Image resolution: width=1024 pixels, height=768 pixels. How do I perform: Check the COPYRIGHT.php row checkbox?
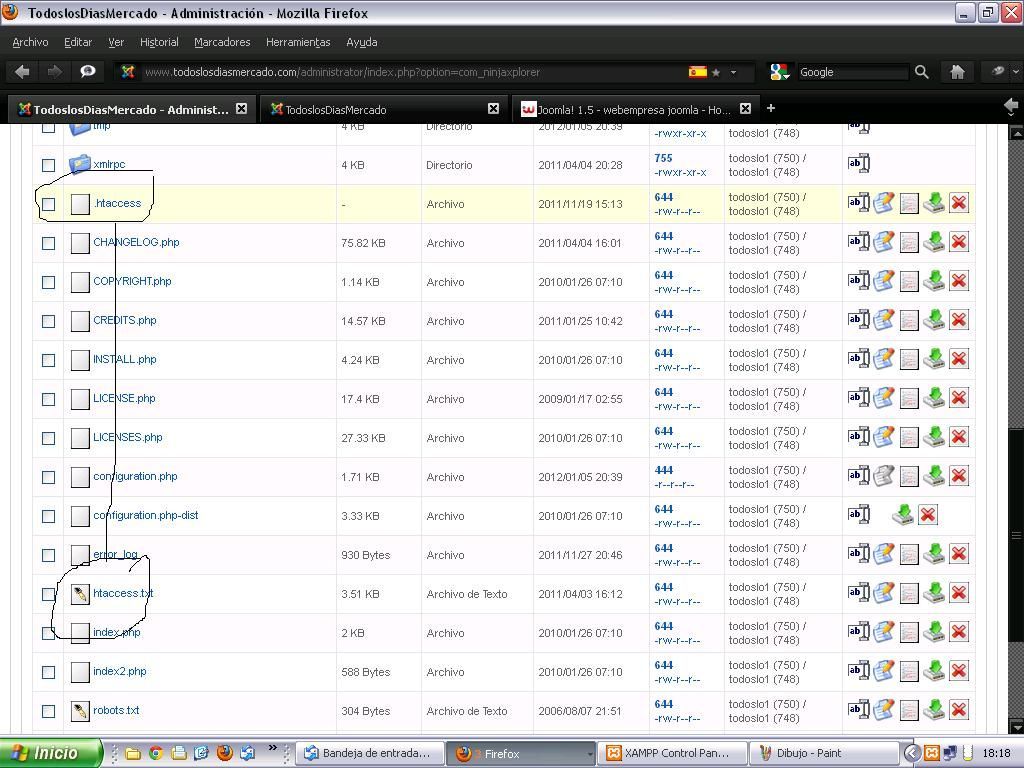coord(48,282)
